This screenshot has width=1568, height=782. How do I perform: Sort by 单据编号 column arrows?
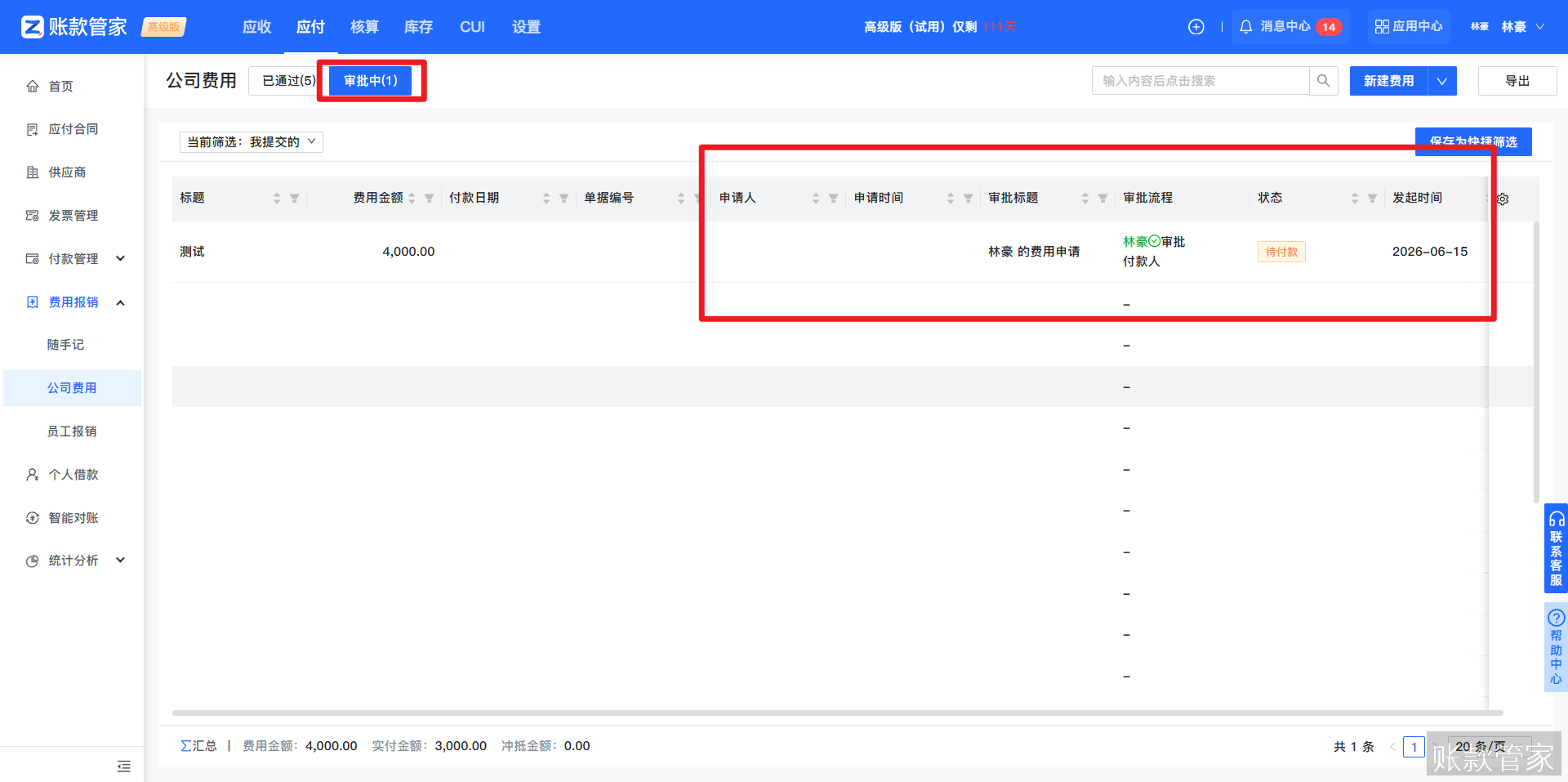(681, 198)
